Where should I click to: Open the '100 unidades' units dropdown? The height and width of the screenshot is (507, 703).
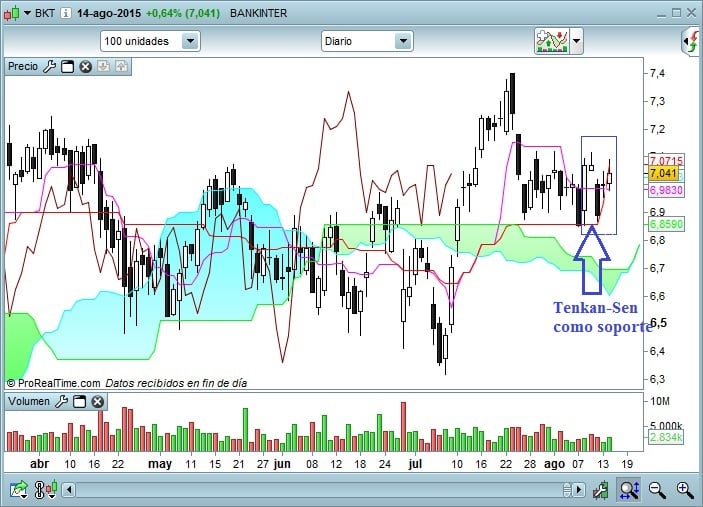tap(150, 41)
